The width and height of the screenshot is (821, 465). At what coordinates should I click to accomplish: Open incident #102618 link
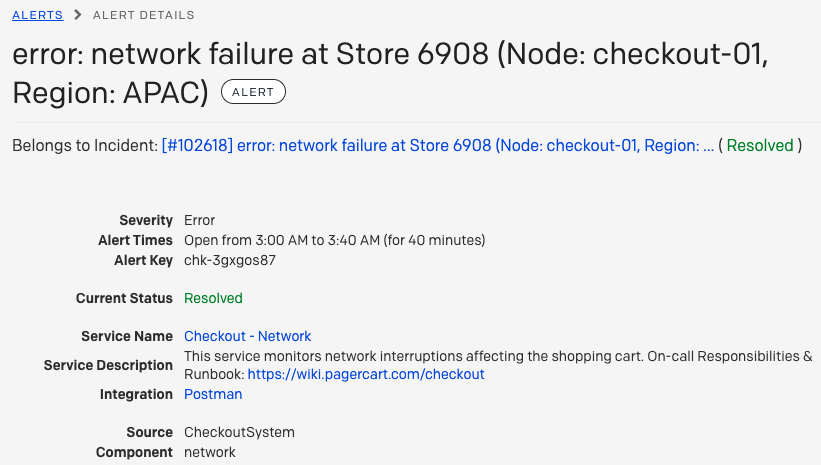pyautogui.click(x=438, y=145)
